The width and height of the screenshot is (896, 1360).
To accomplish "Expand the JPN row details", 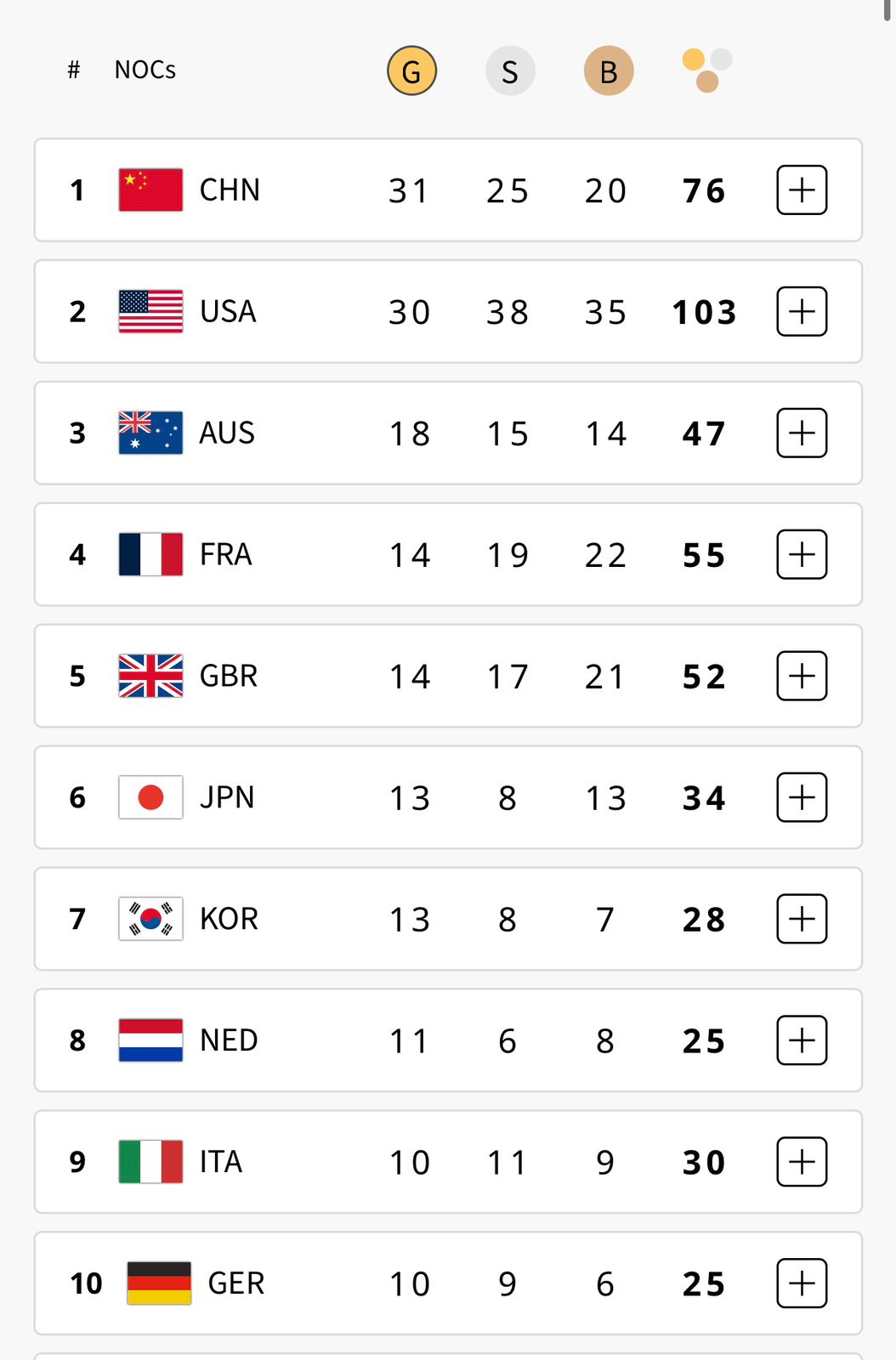I will point(802,797).
